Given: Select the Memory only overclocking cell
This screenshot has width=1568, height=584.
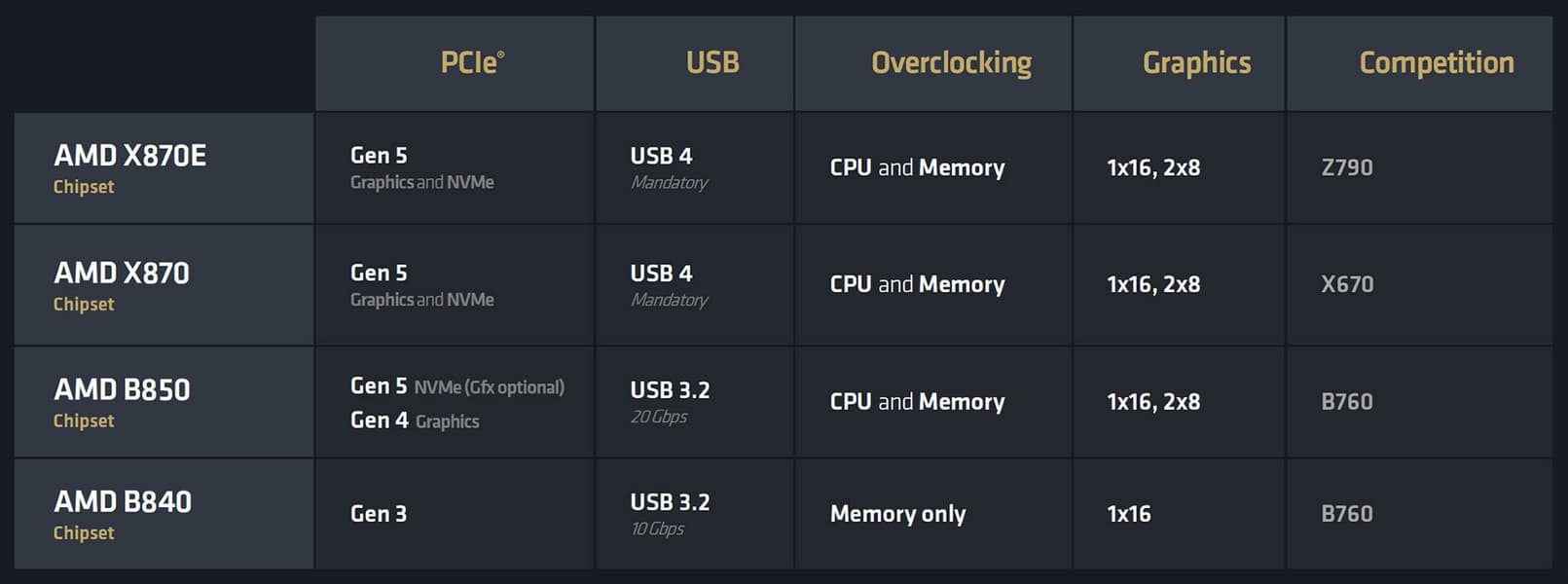Looking at the screenshot, I should [x=897, y=514].
